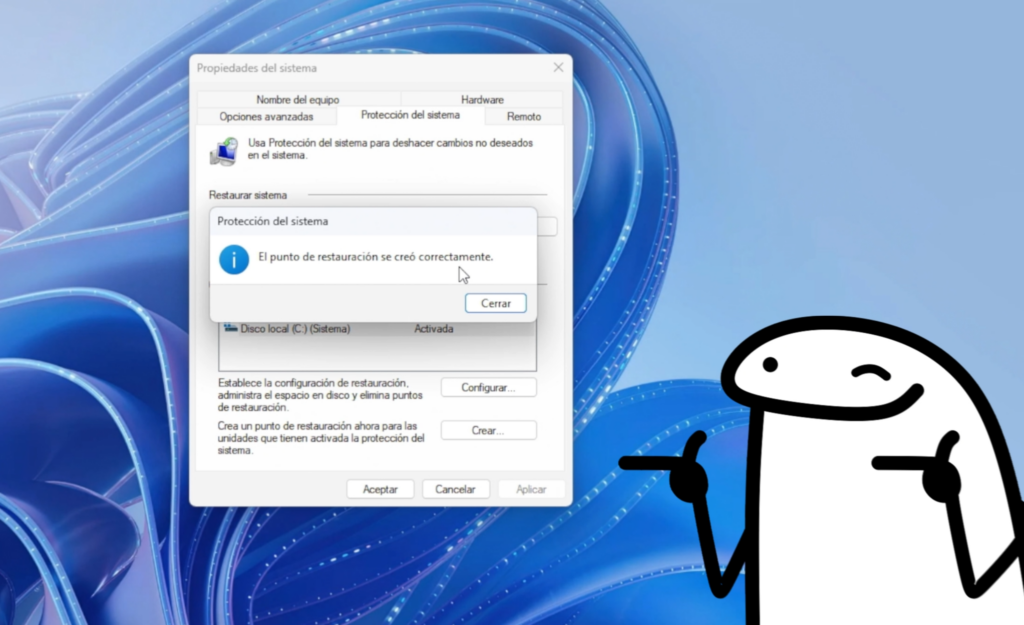The width and height of the screenshot is (1024, 625).
Task: Click the system protection computer icon
Action: (224, 151)
